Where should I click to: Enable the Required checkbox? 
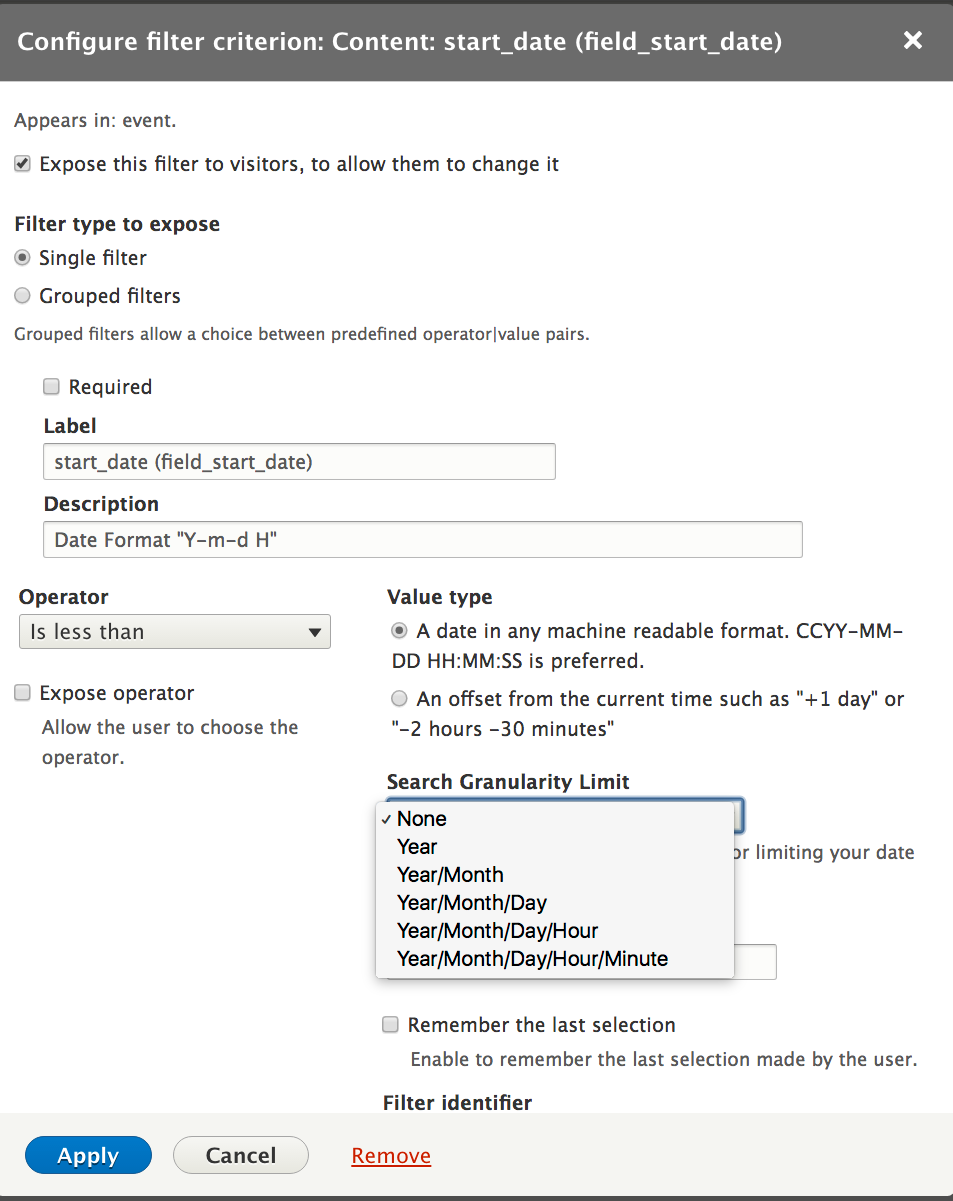51,387
